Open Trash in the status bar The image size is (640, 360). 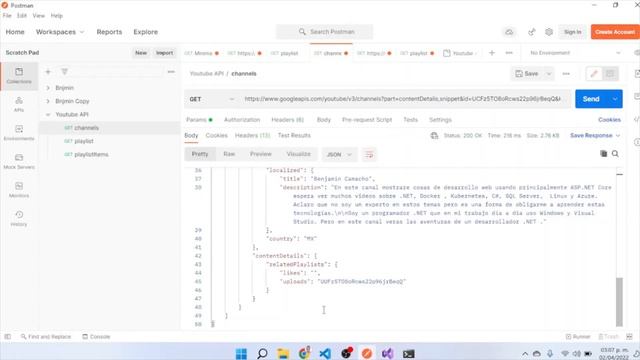(608, 337)
